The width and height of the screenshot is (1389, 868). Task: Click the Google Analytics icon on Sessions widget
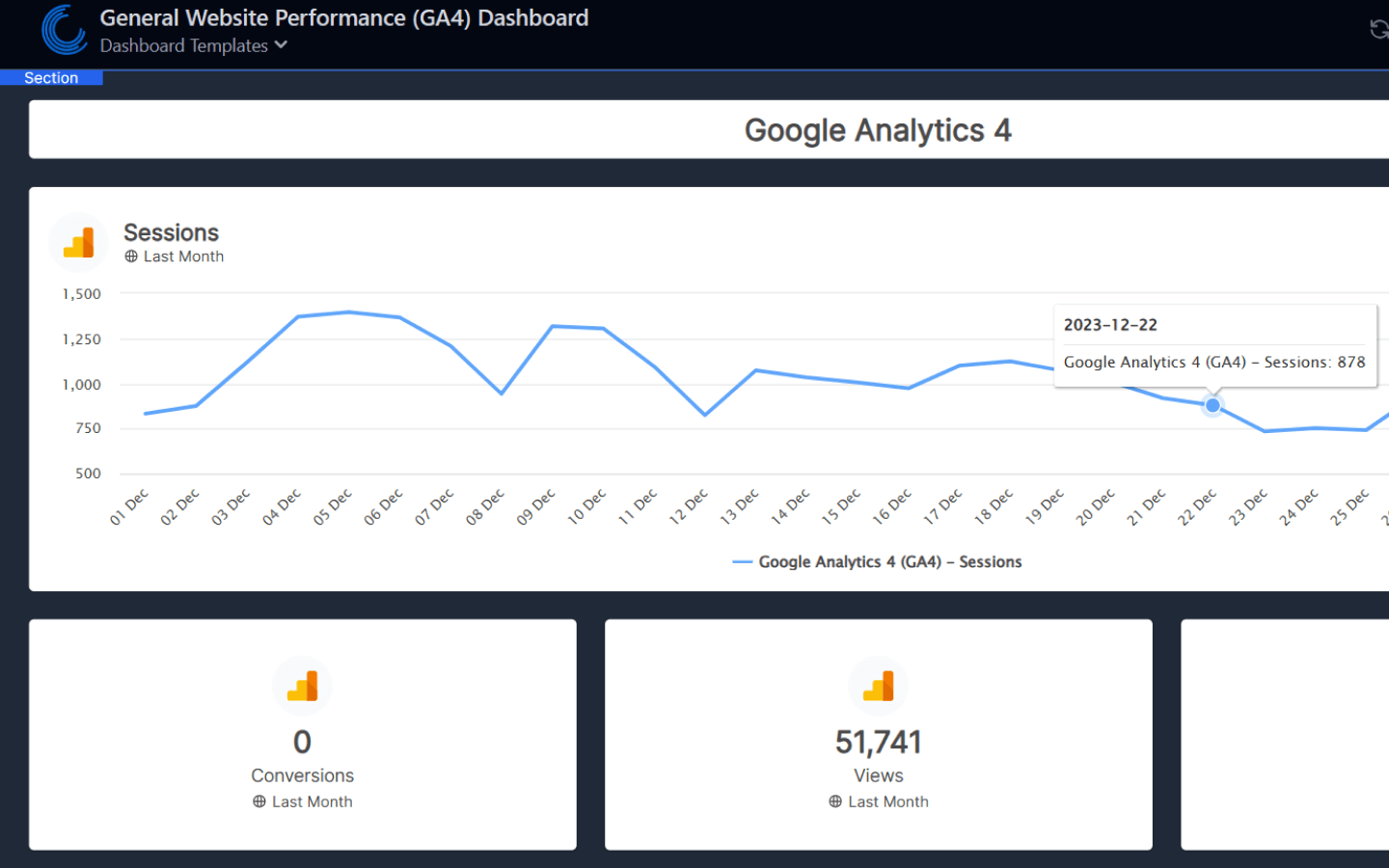pyautogui.click(x=78, y=242)
